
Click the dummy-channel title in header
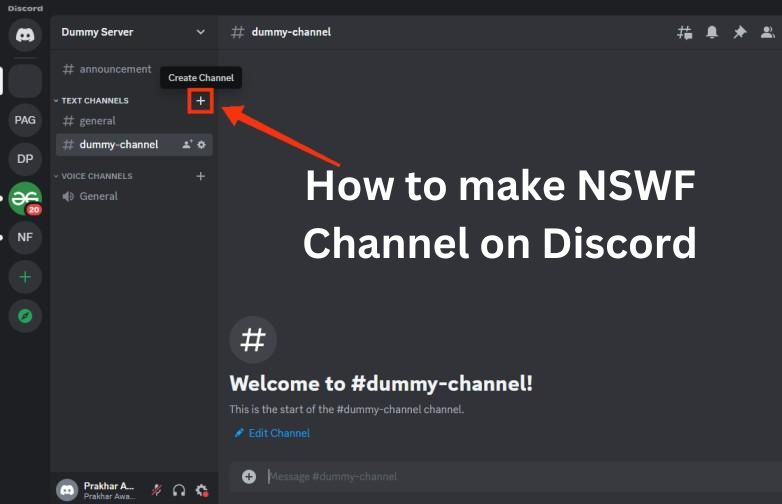[291, 32]
